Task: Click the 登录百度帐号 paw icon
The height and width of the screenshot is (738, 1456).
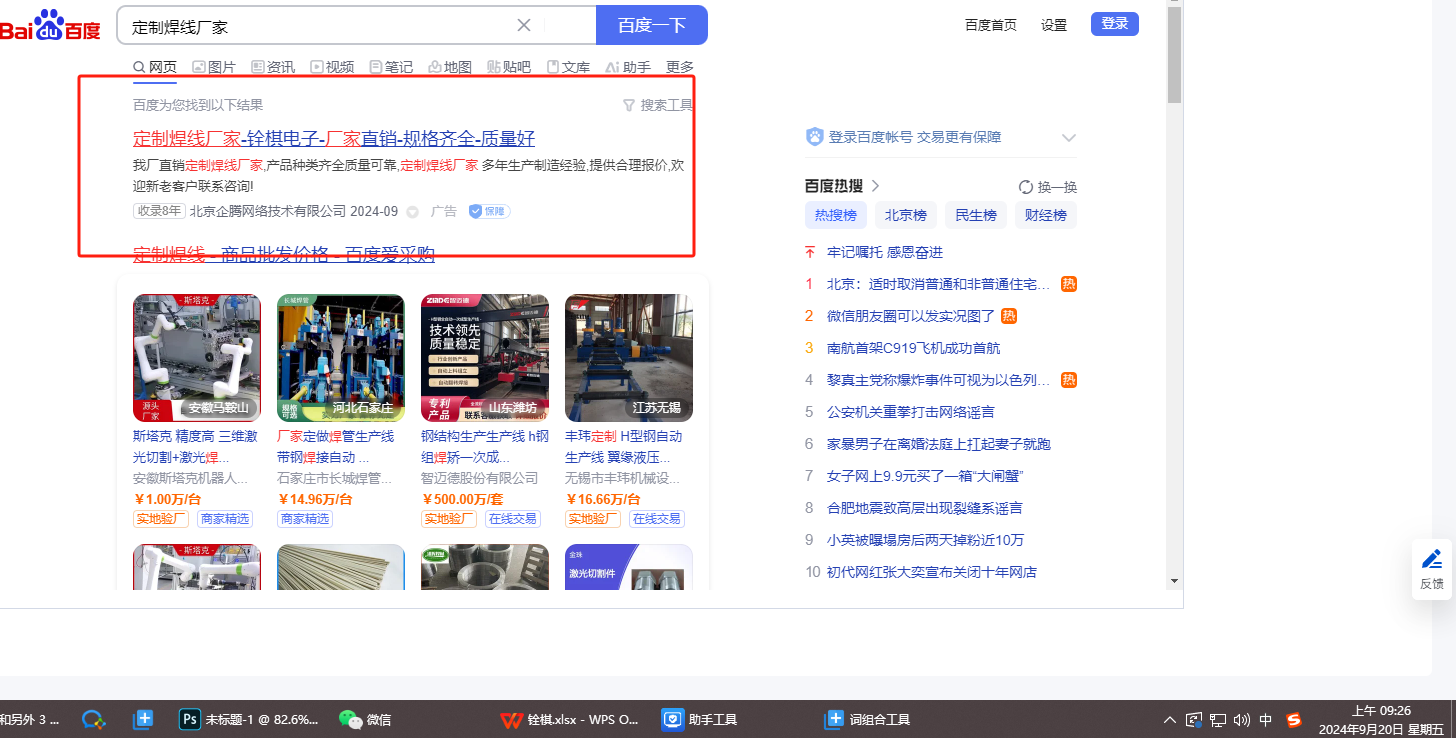Action: click(x=814, y=137)
